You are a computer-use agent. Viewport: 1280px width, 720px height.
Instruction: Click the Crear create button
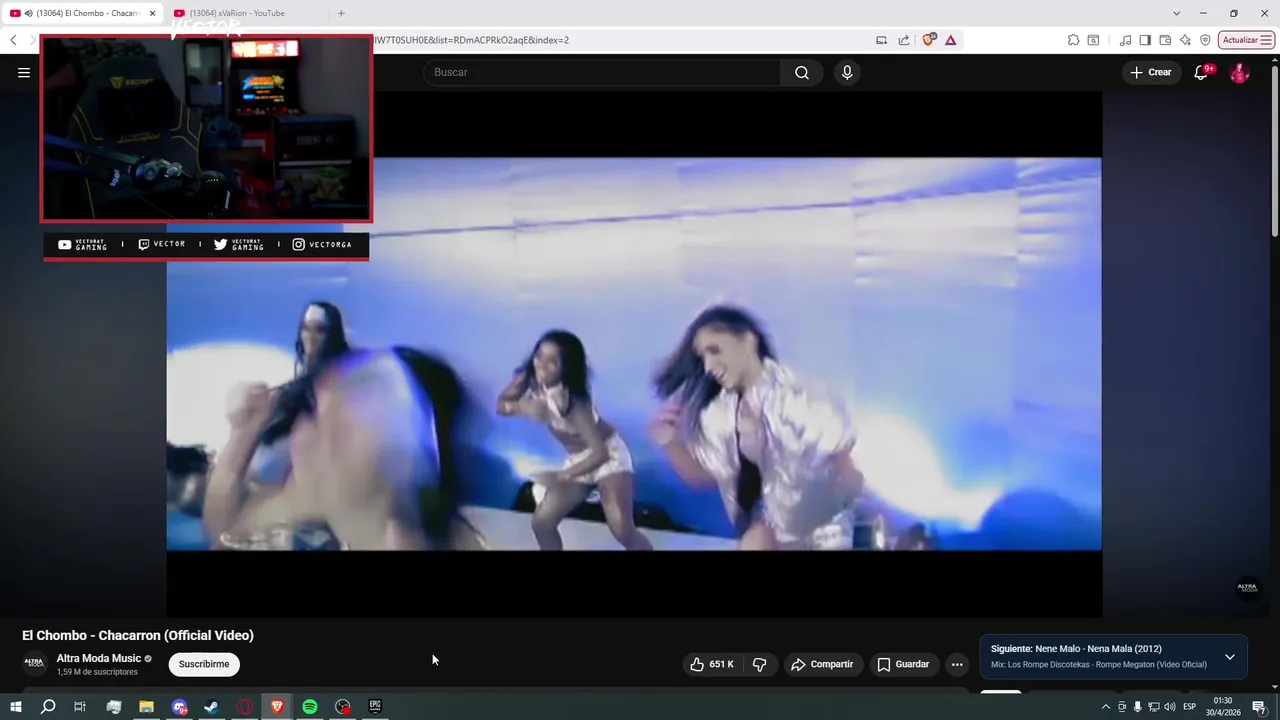pos(1151,72)
